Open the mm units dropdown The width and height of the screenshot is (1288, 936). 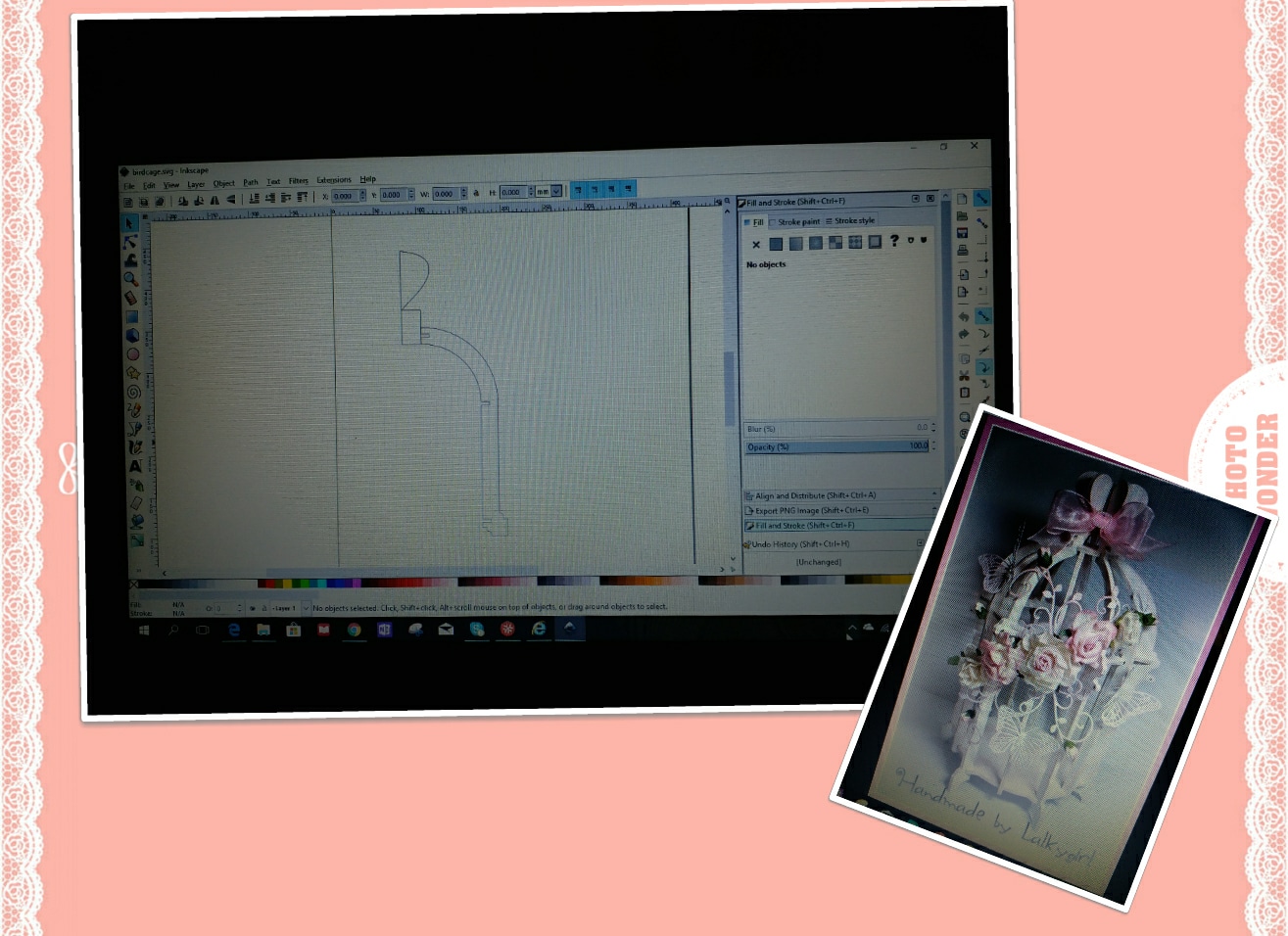coord(556,192)
